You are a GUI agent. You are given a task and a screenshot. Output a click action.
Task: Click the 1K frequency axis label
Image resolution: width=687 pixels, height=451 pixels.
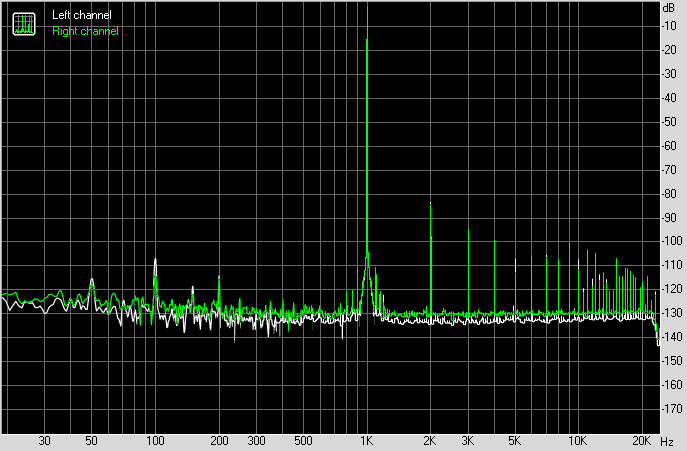point(366,441)
